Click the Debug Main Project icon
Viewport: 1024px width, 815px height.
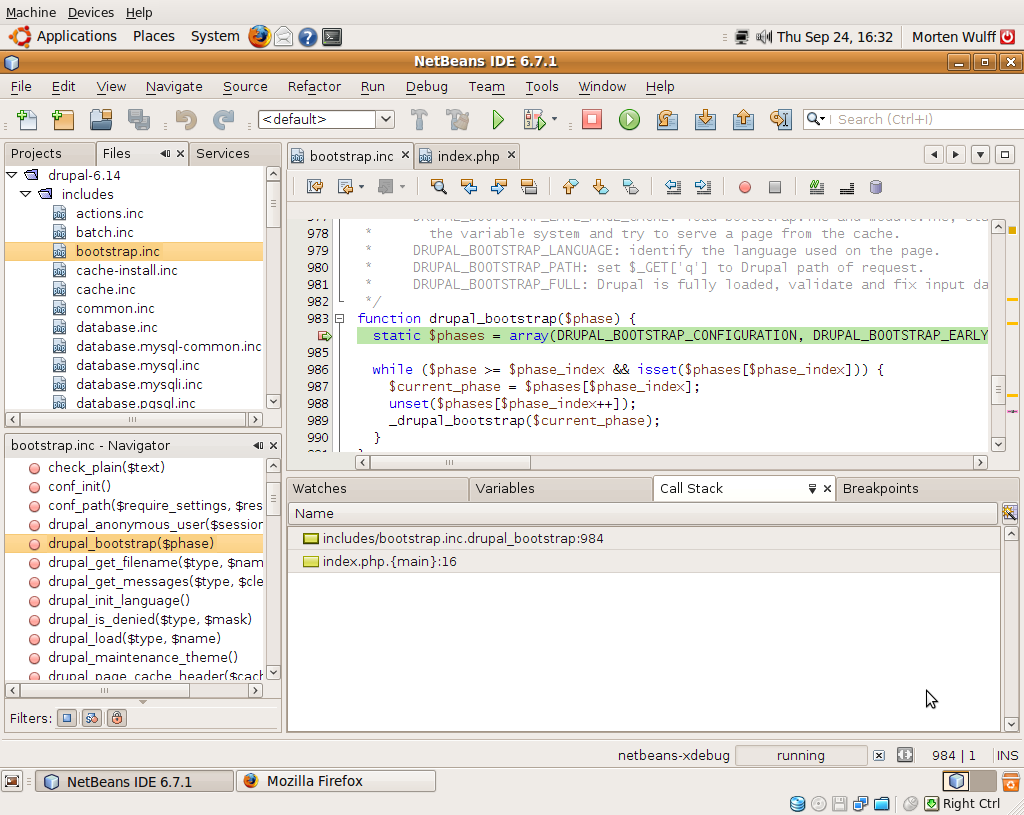[534, 120]
